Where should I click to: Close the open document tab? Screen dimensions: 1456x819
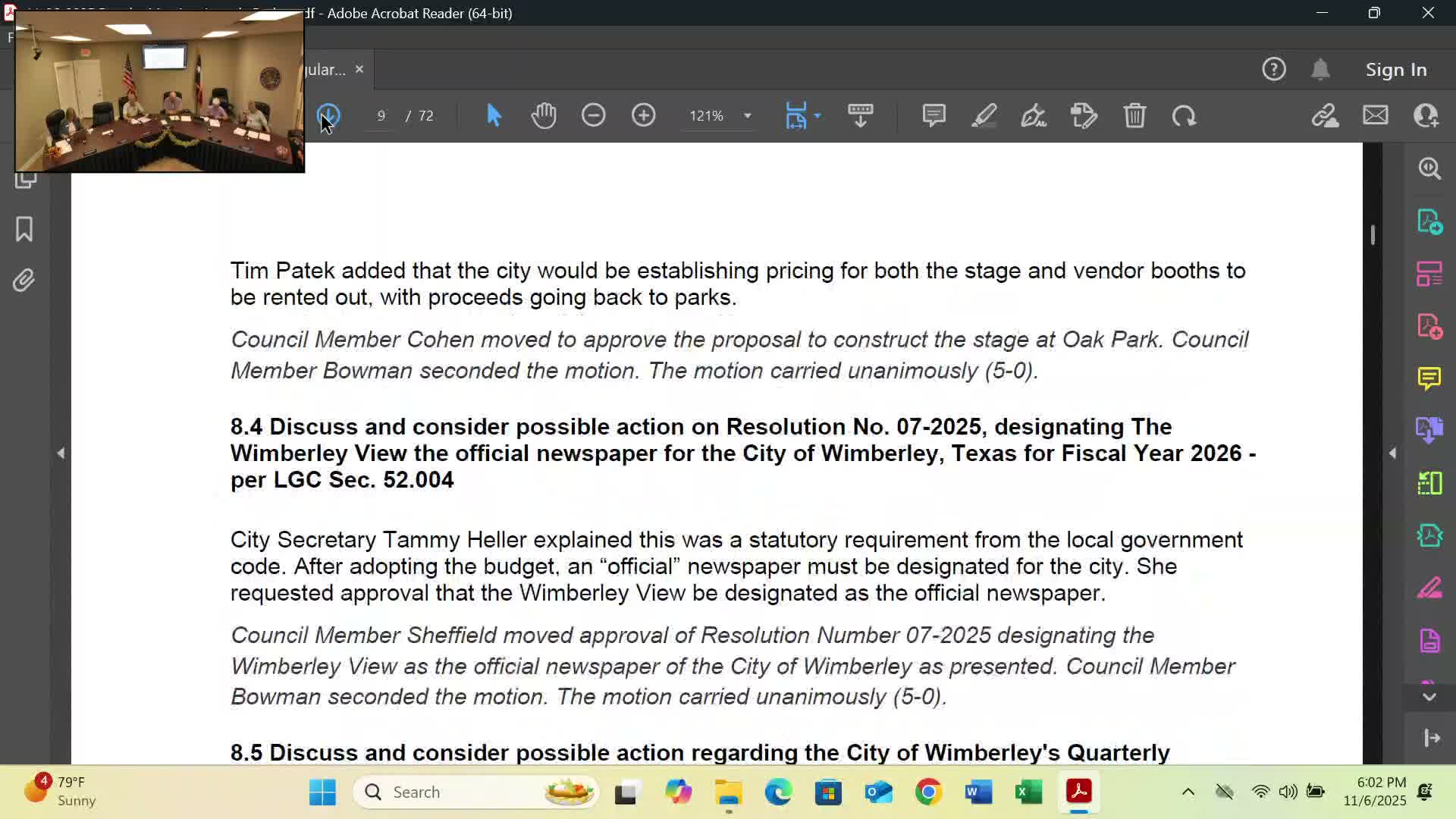359,69
